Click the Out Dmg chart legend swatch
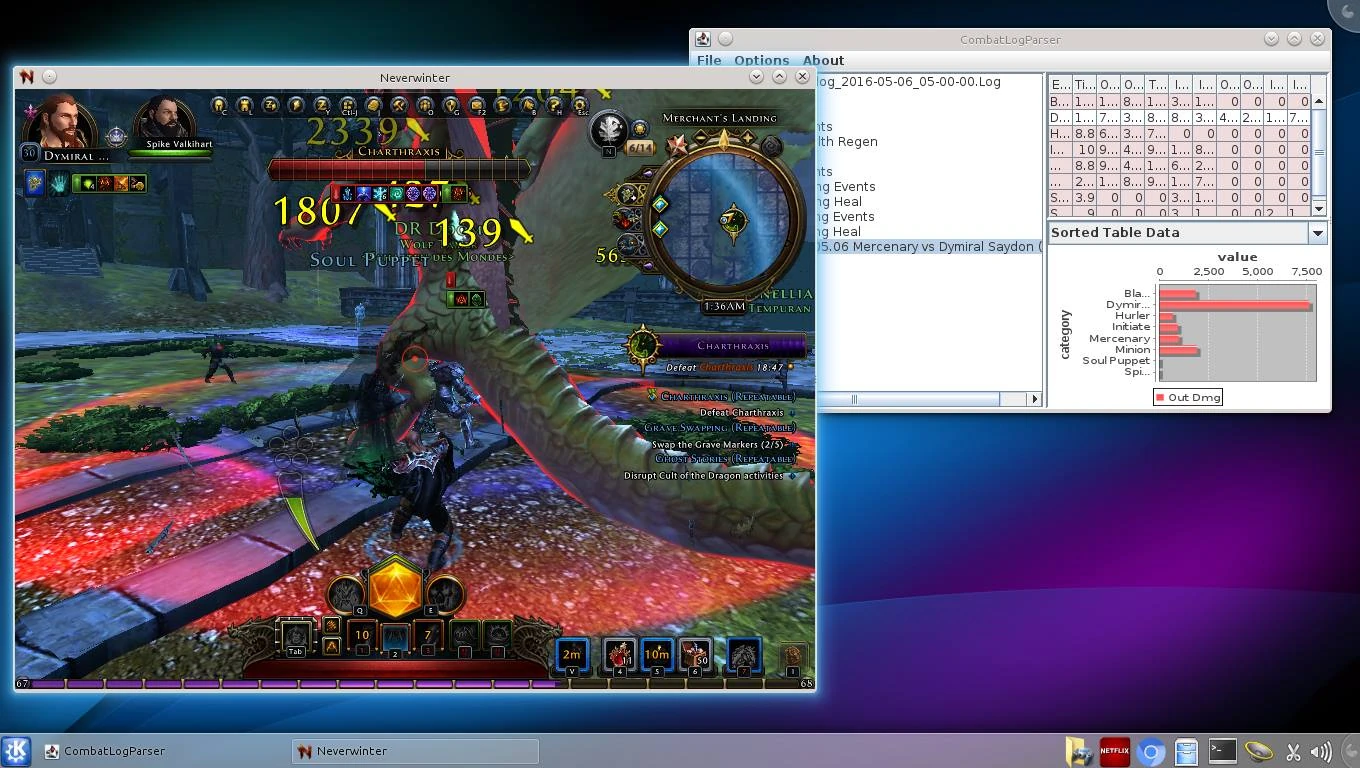 click(1160, 397)
